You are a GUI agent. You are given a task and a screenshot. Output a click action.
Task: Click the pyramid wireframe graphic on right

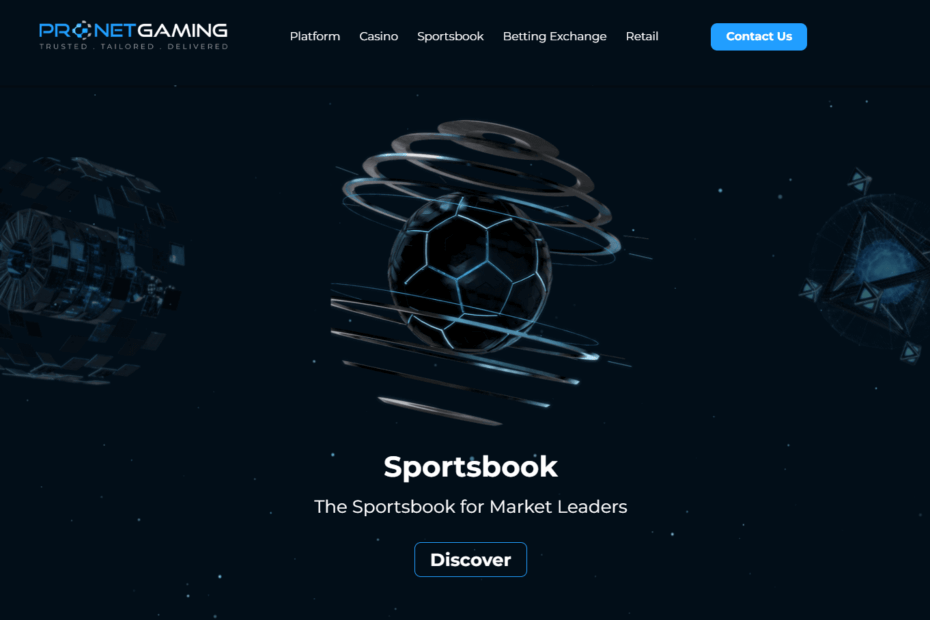tap(869, 267)
